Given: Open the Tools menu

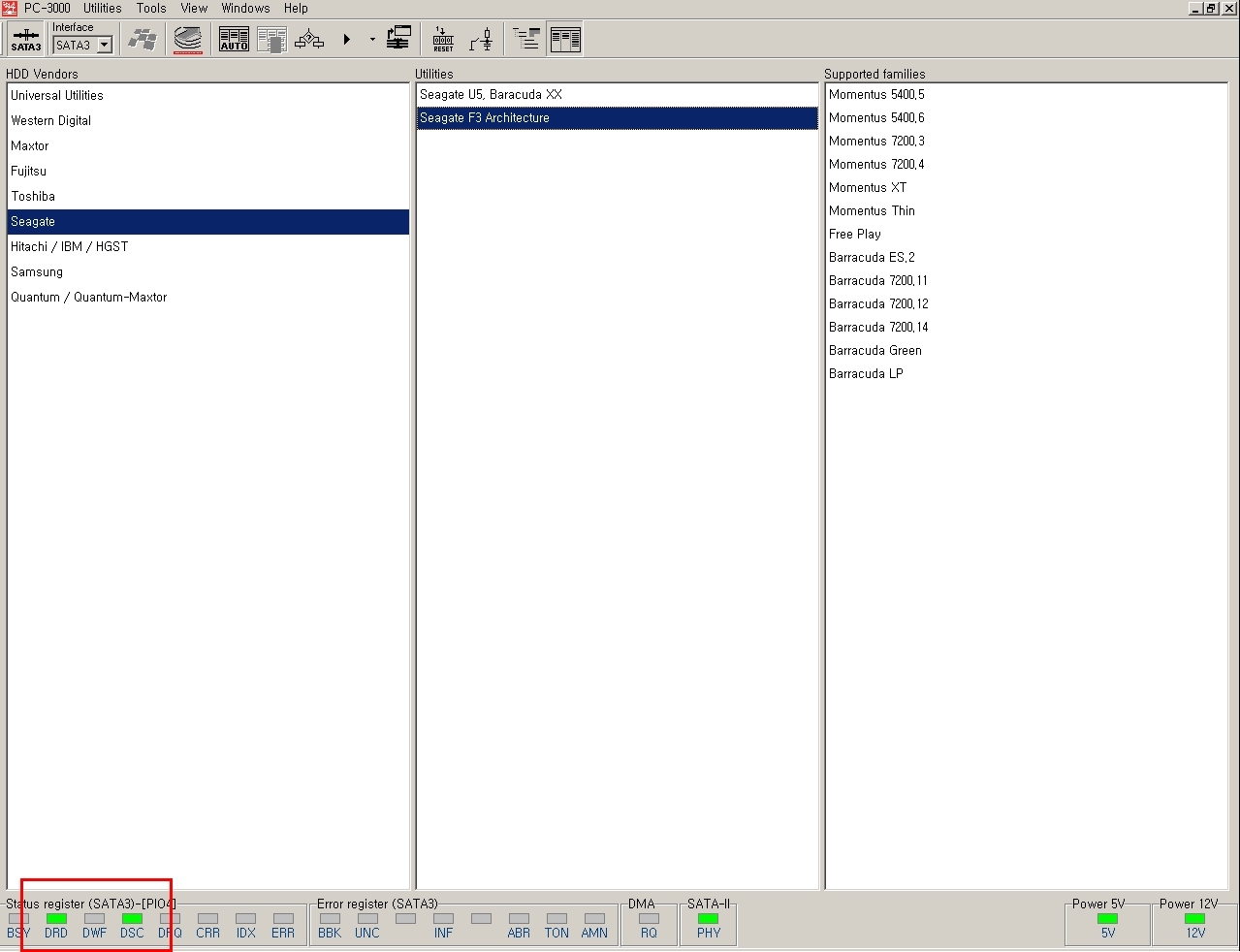Looking at the screenshot, I should coord(151,8).
